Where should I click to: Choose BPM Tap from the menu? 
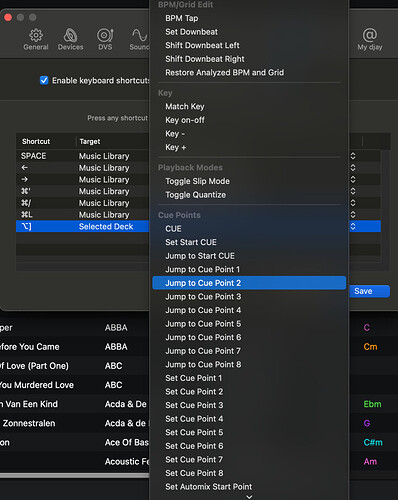[249, 18]
